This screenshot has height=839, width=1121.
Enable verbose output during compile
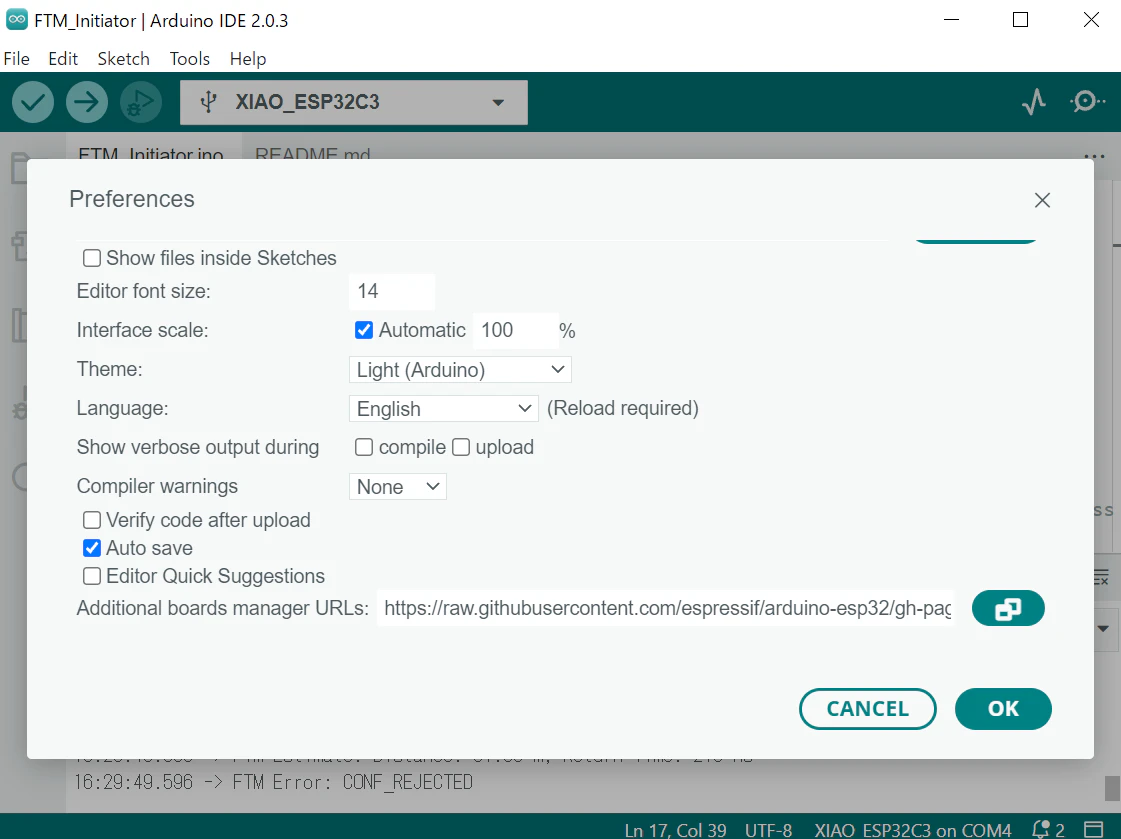click(364, 447)
